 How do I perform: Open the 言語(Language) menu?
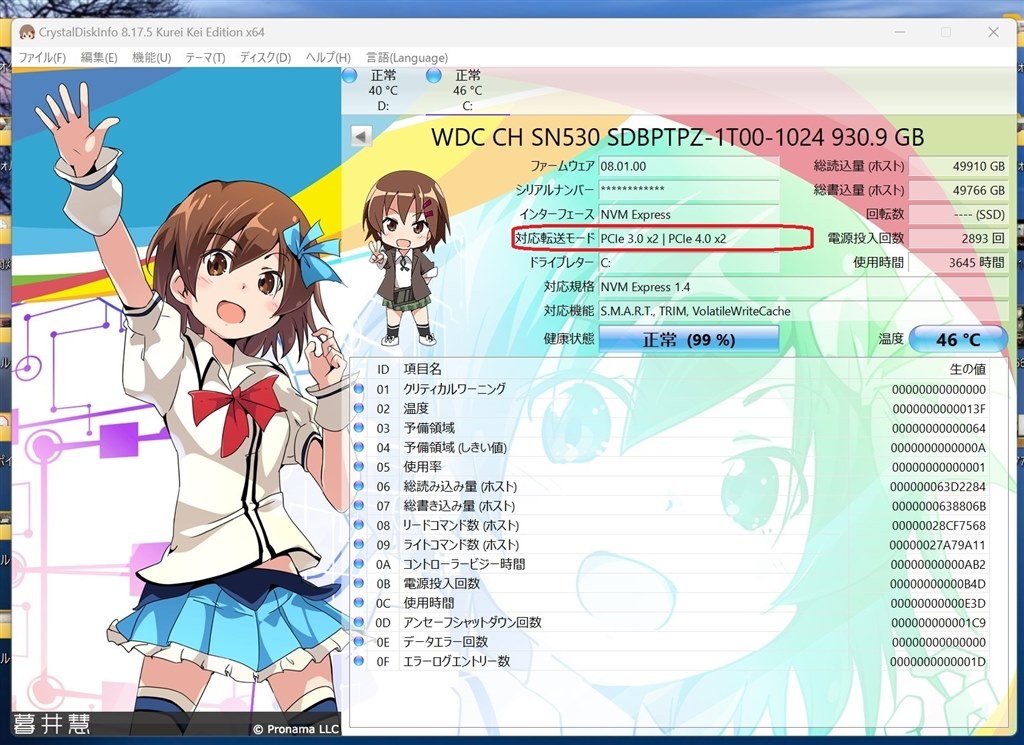407,57
